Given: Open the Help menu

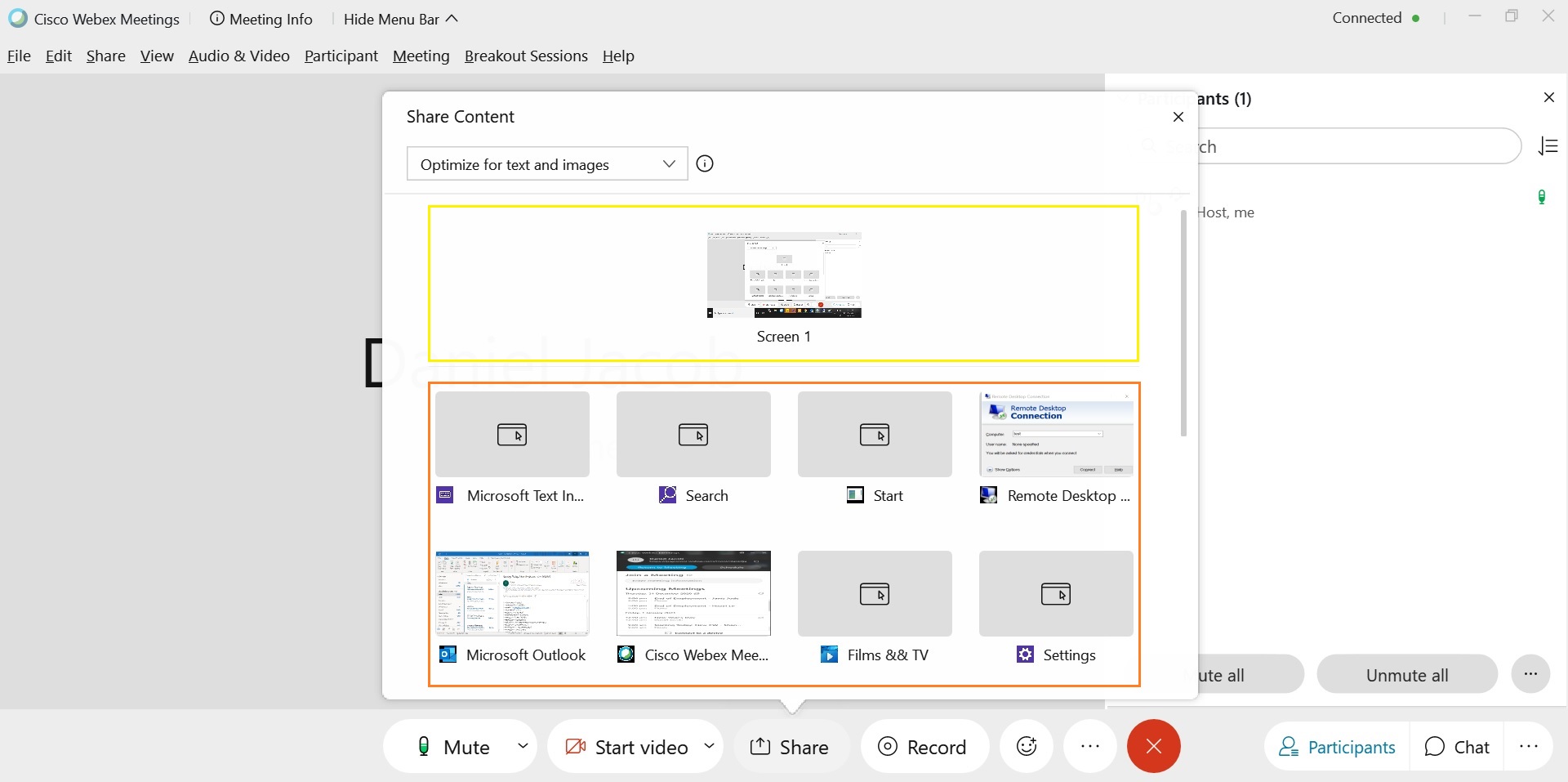Looking at the screenshot, I should (618, 56).
